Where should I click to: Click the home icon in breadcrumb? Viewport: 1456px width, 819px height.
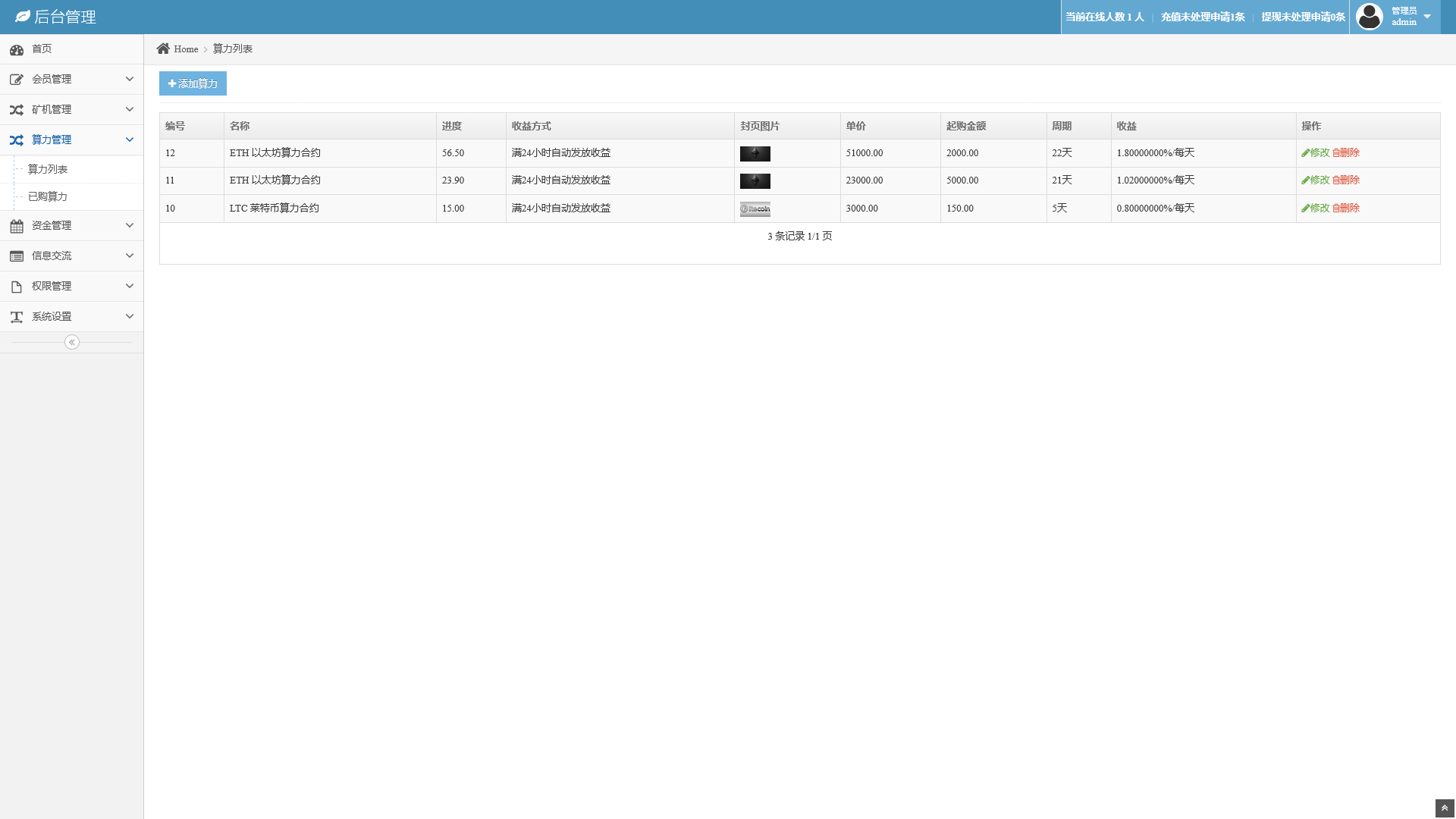(163, 49)
